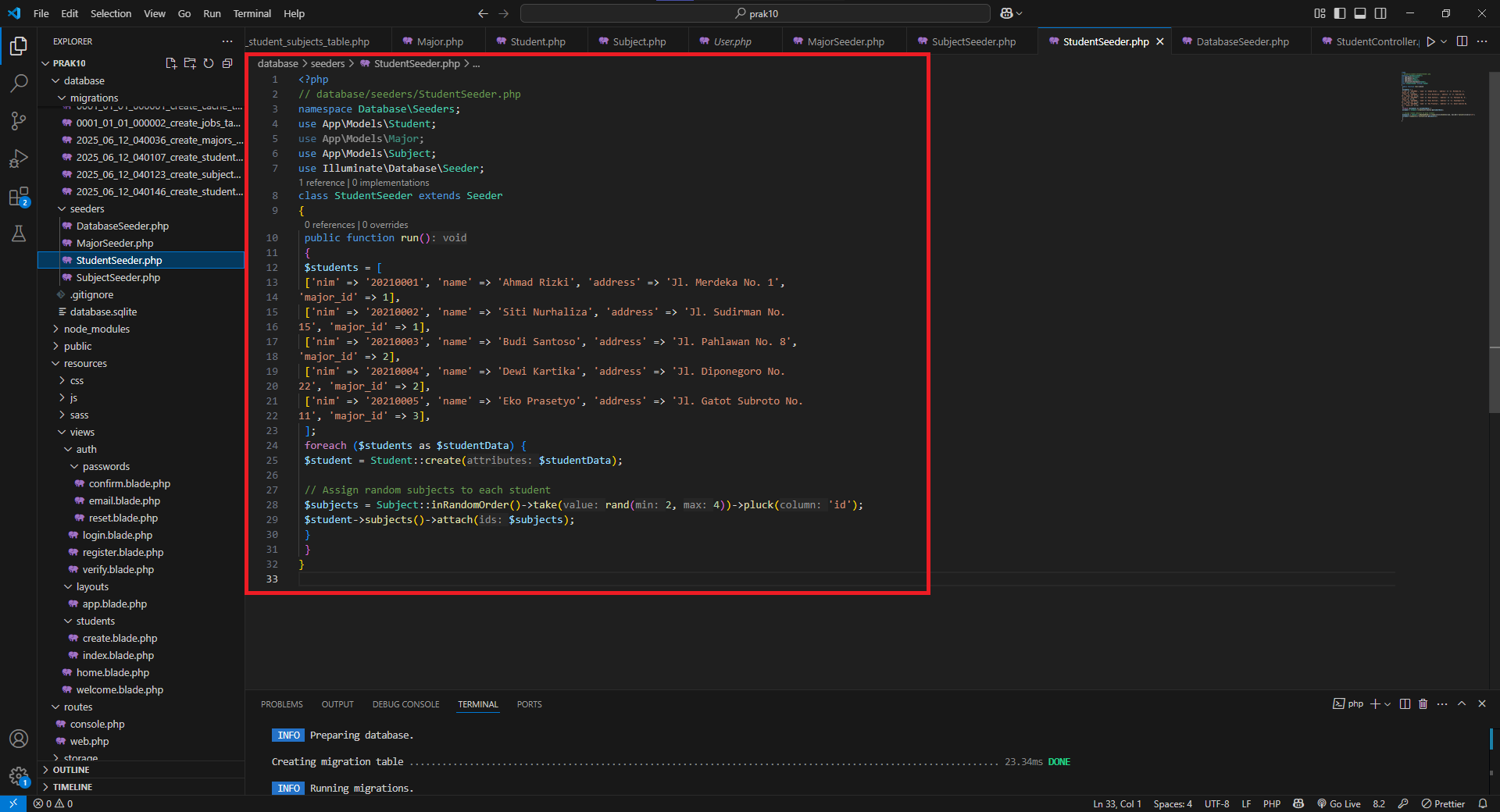Open the terminal launch profile dropdown
This screenshot has width=1500, height=812.
click(1387, 704)
